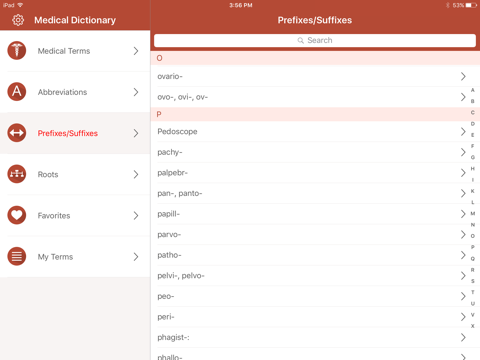The image size is (480, 360).
Task: Open the My Terms menu item
Action: point(75,256)
